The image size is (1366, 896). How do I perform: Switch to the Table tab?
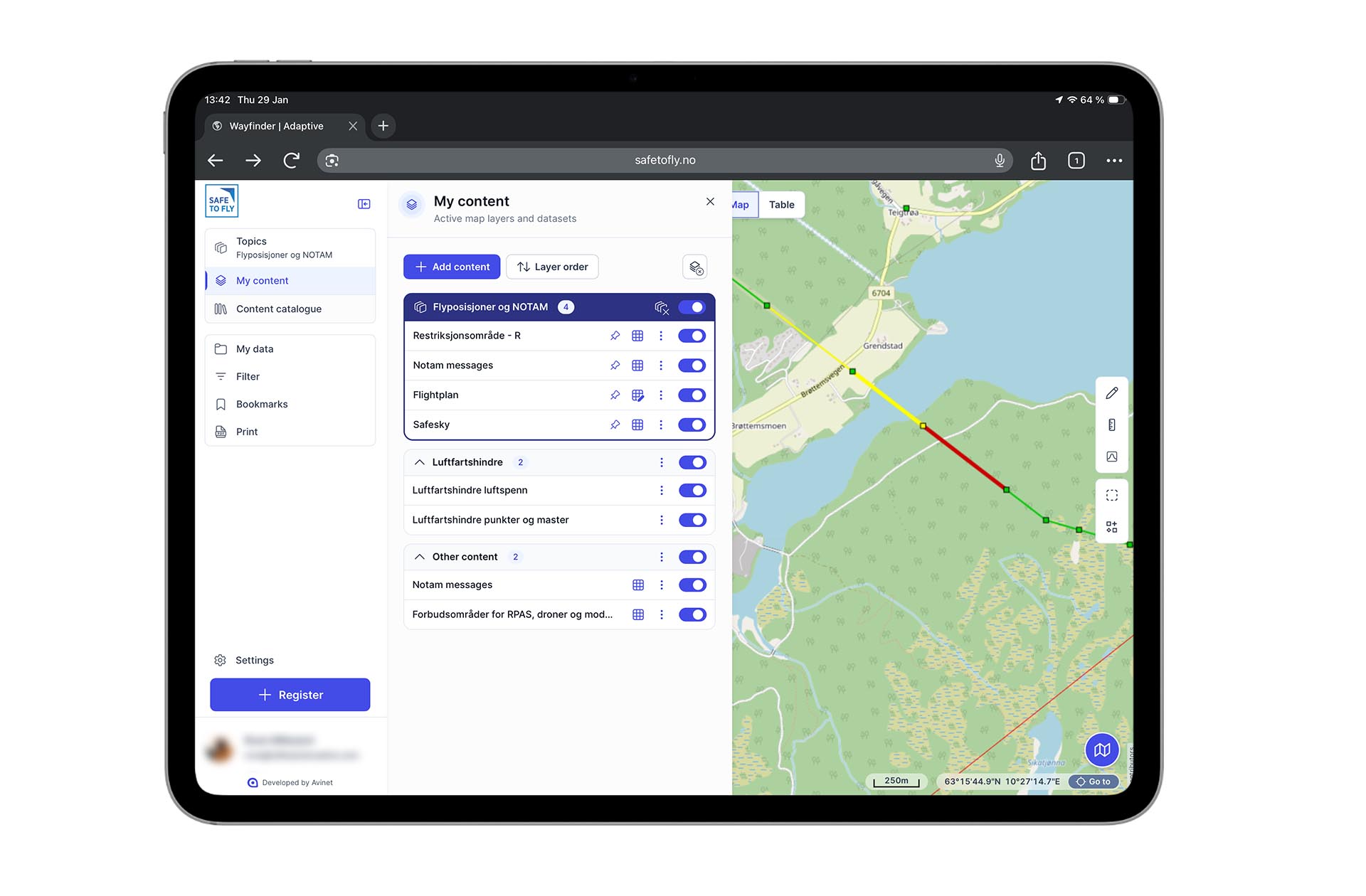pyautogui.click(x=781, y=205)
